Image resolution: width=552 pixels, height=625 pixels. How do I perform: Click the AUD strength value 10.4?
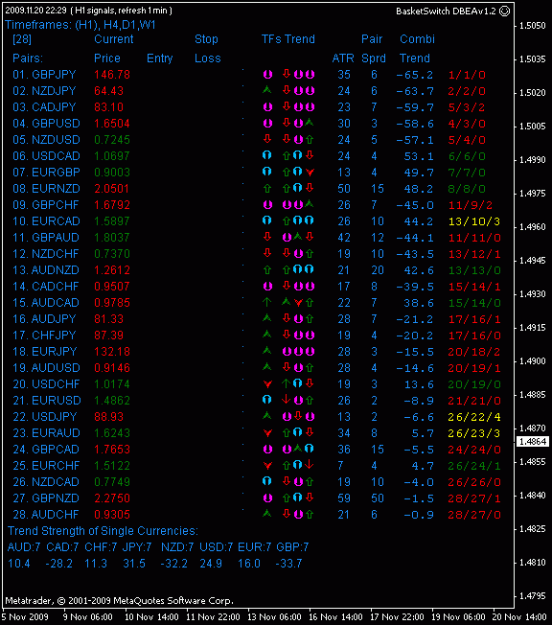[19, 564]
